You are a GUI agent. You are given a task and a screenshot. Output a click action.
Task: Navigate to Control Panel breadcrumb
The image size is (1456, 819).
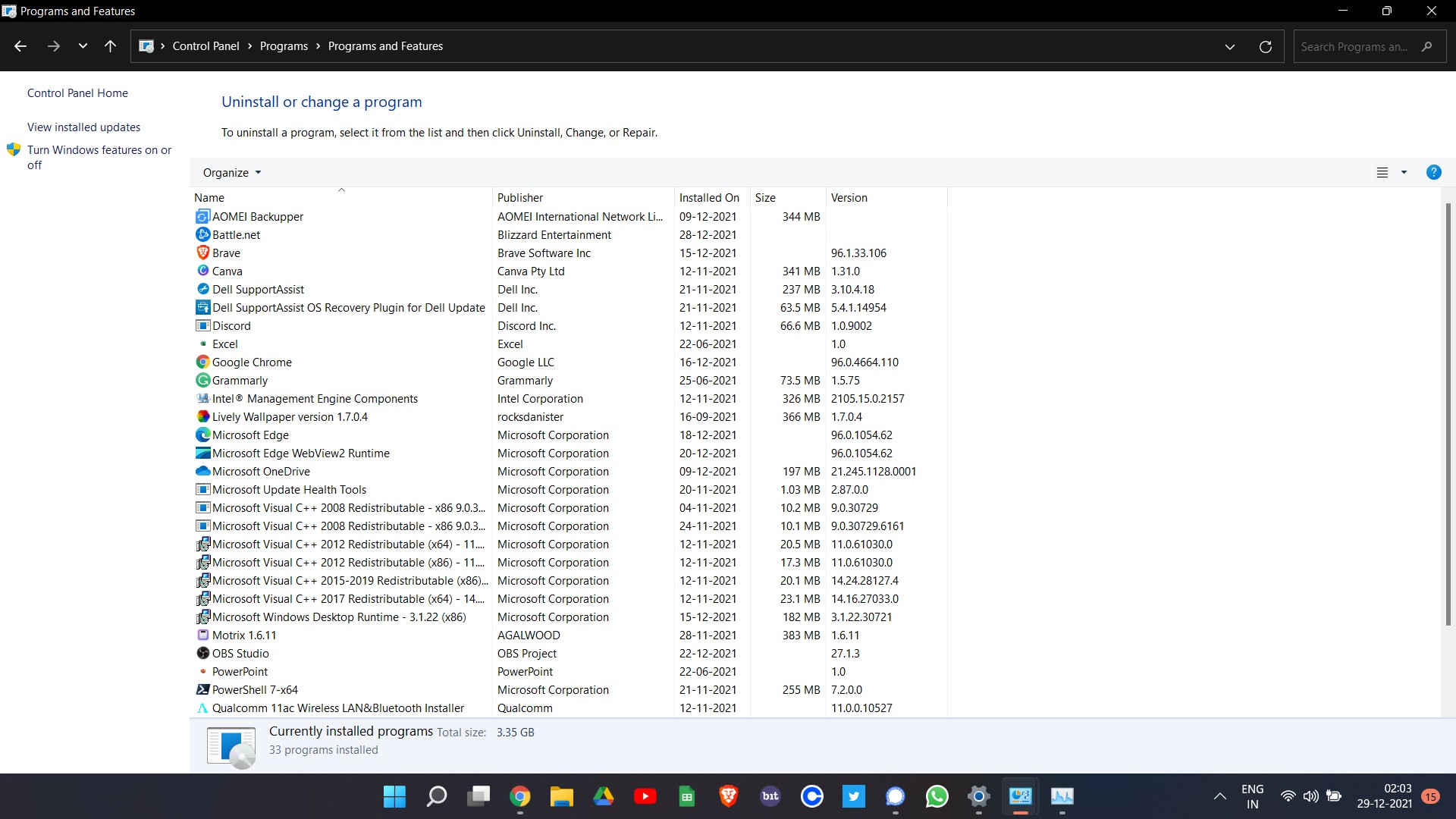coord(206,46)
